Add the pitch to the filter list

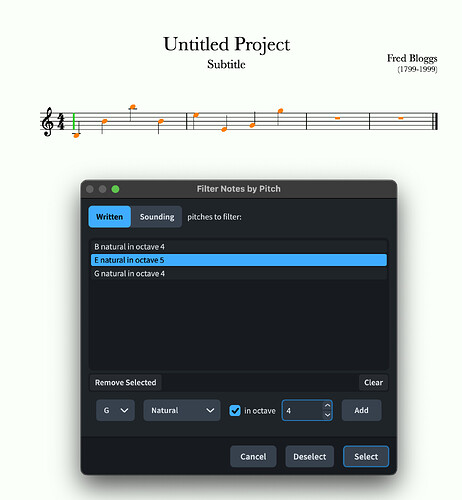361,410
